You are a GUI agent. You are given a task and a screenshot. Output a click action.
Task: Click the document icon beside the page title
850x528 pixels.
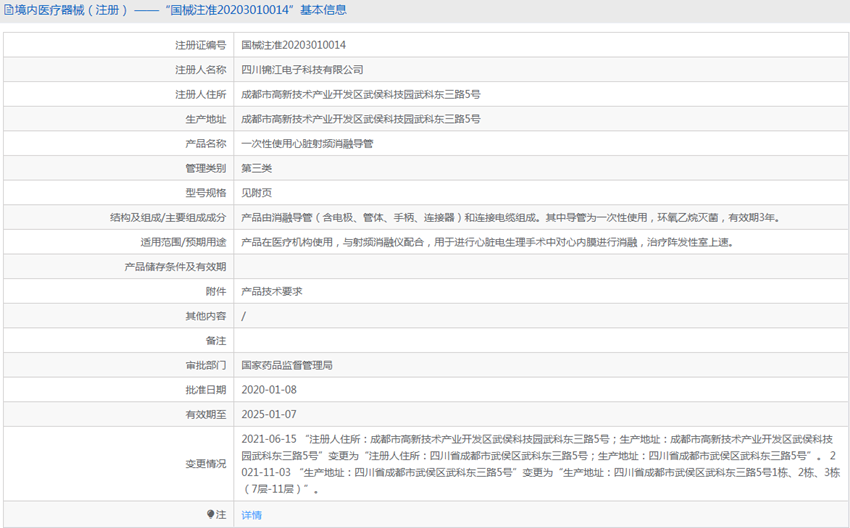(9, 10)
